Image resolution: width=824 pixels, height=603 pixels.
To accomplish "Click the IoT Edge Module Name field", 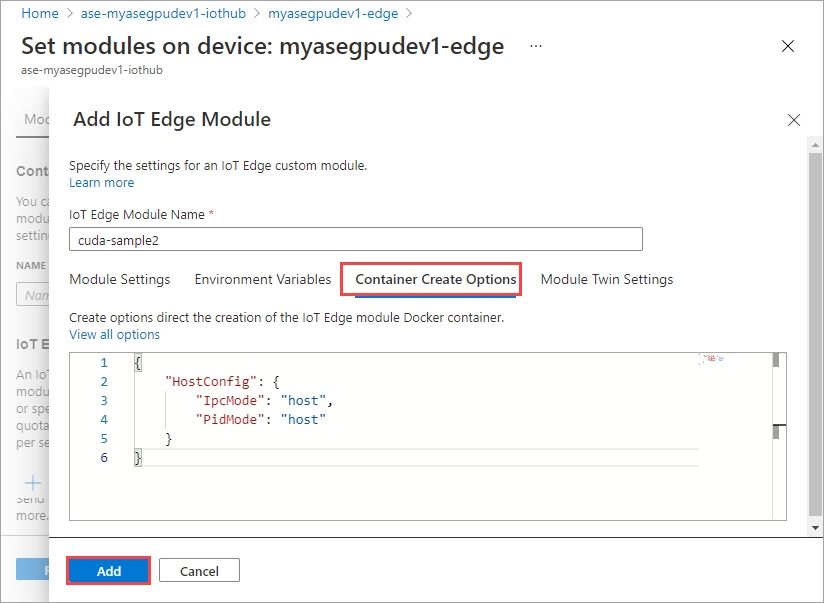I will coord(355,239).
